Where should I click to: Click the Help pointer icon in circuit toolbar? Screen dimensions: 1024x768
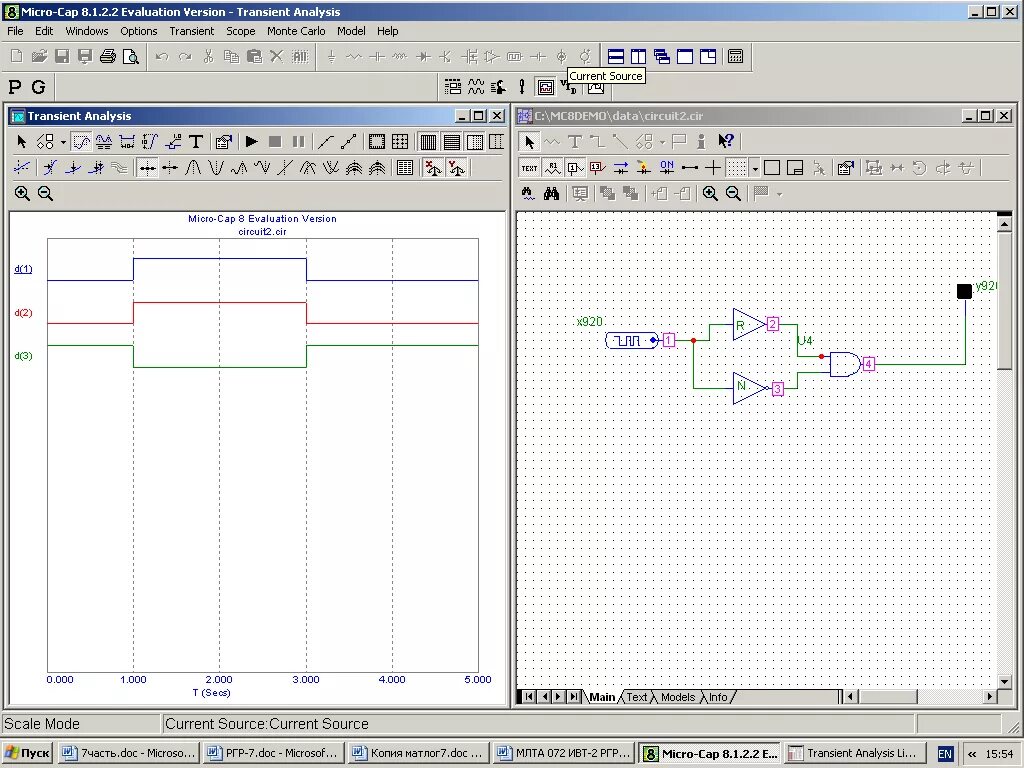(x=726, y=141)
